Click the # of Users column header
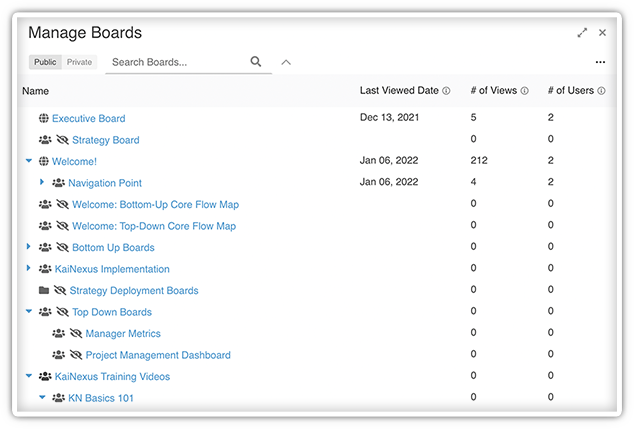 tap(571, 90)
